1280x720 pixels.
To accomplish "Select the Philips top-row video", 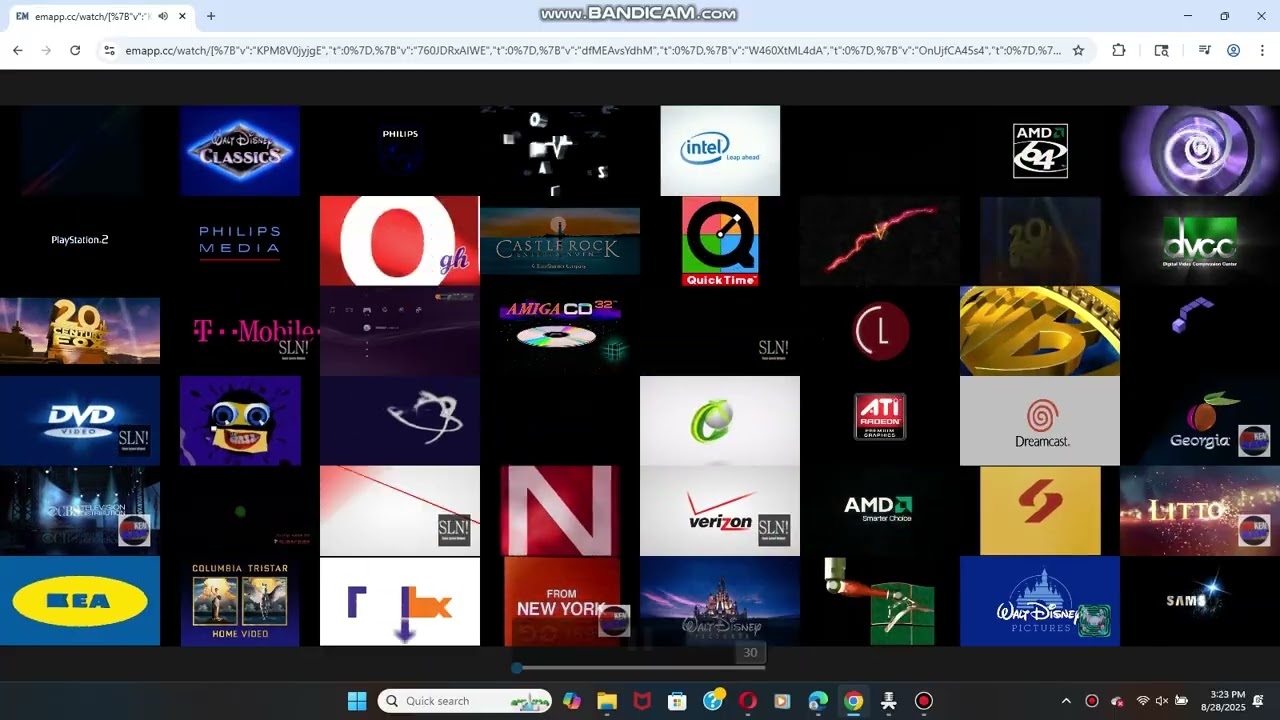I will (x=400, y=151).
